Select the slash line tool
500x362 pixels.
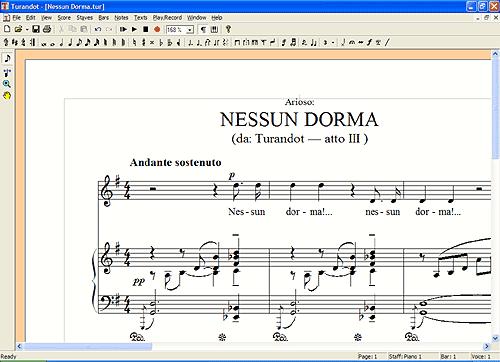click(x=387, y=42)
